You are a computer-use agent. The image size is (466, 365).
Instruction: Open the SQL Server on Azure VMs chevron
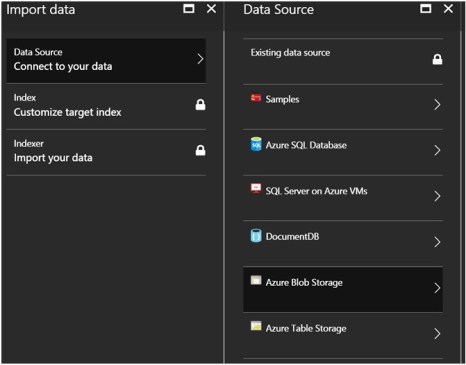pos(437,196)
